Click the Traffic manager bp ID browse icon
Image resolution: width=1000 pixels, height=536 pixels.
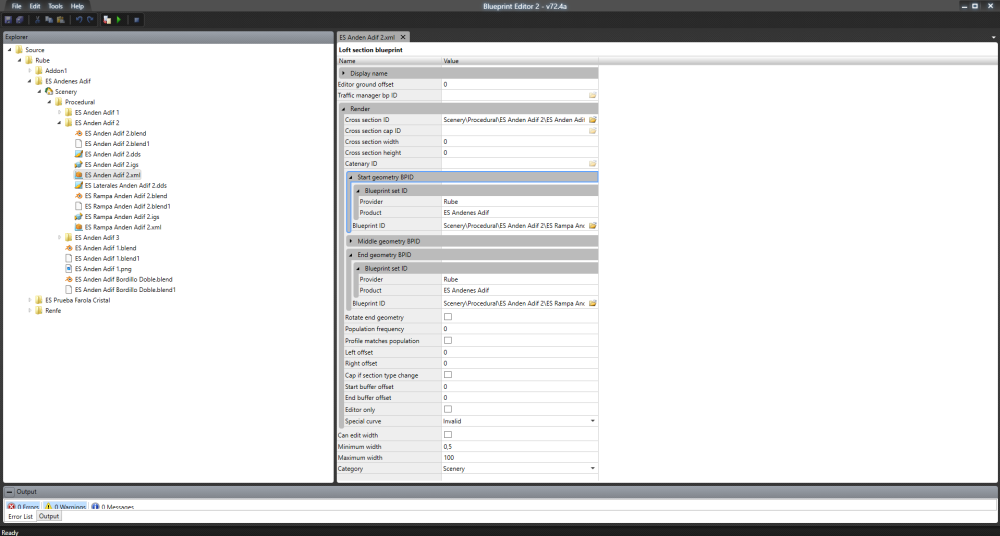(592, 95)
